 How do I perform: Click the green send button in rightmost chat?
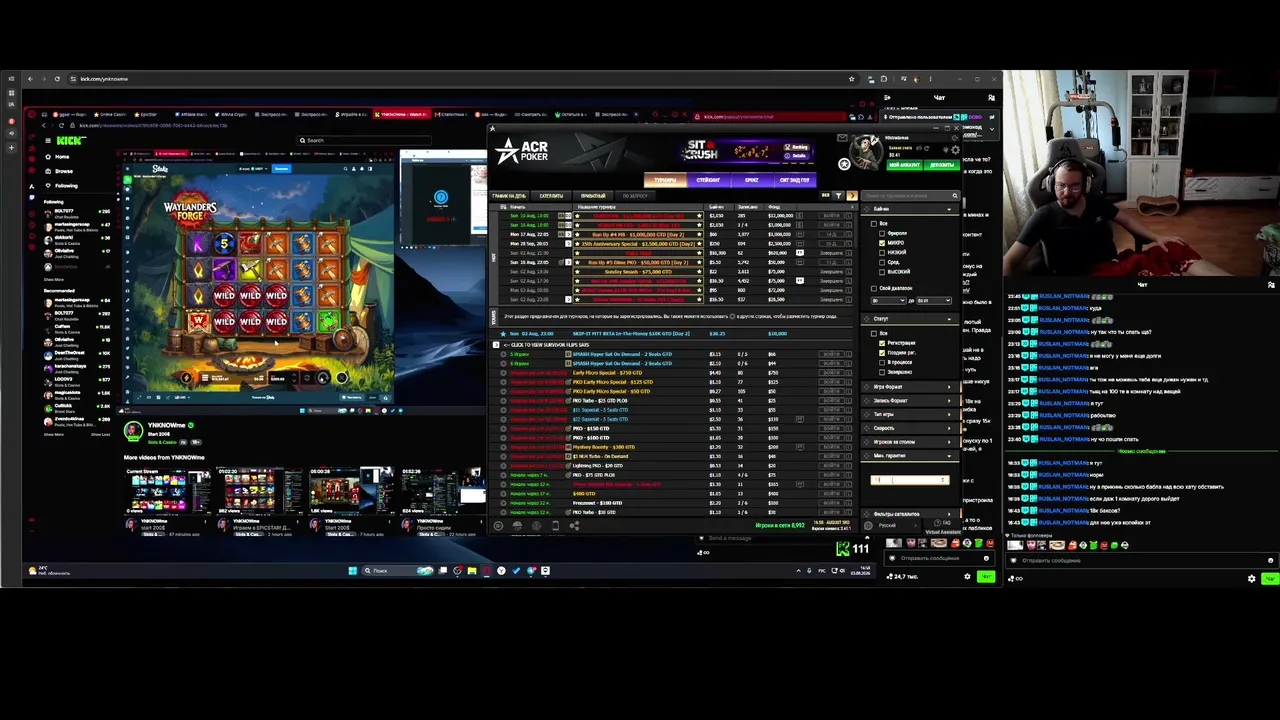1270,578
